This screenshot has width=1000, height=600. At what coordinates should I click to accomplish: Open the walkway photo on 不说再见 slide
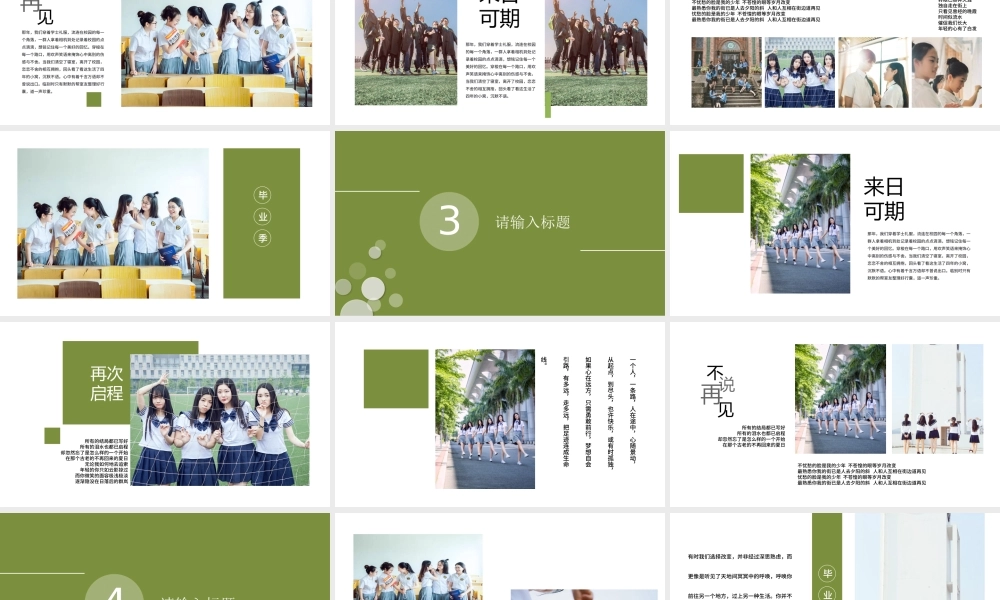[840, 399]
